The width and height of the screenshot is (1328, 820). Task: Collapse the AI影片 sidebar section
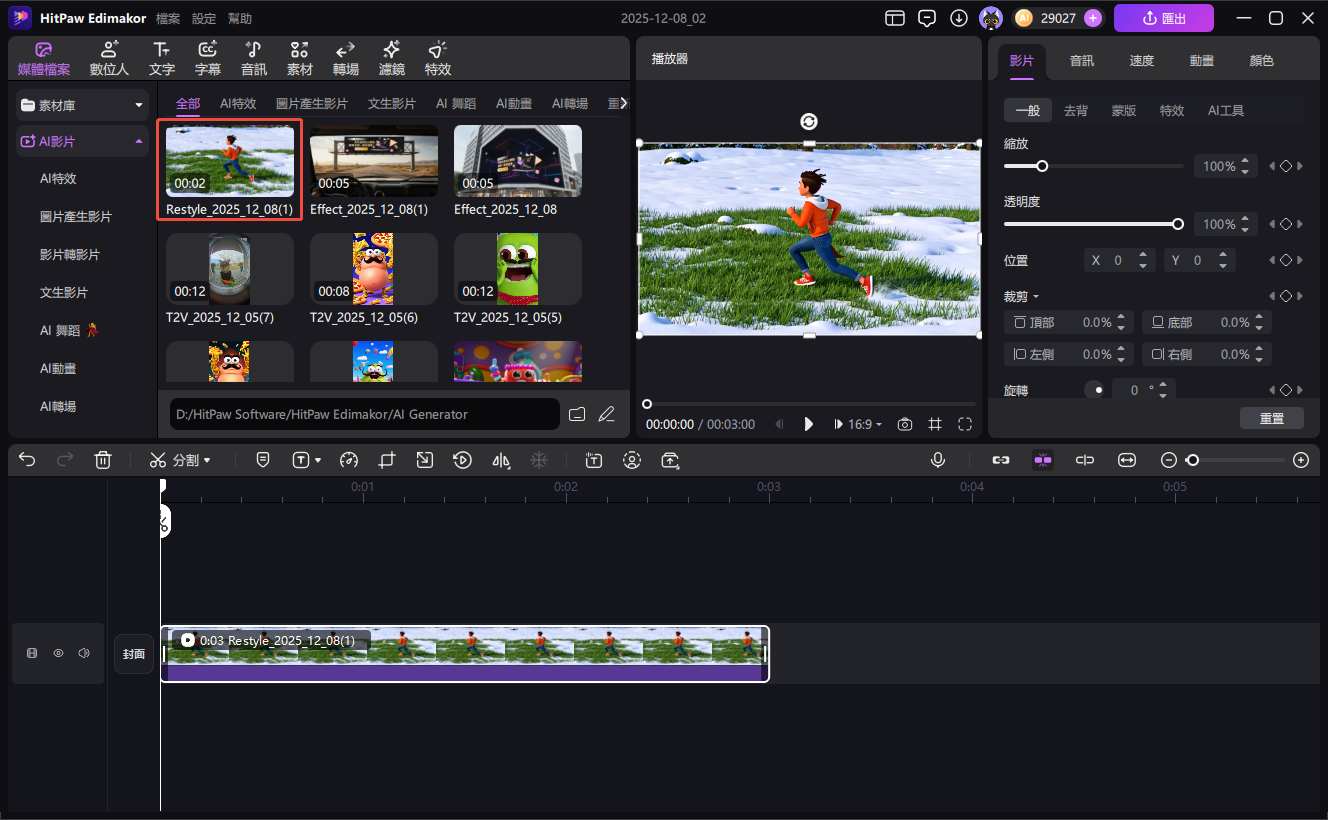click(x=138, y=142)
